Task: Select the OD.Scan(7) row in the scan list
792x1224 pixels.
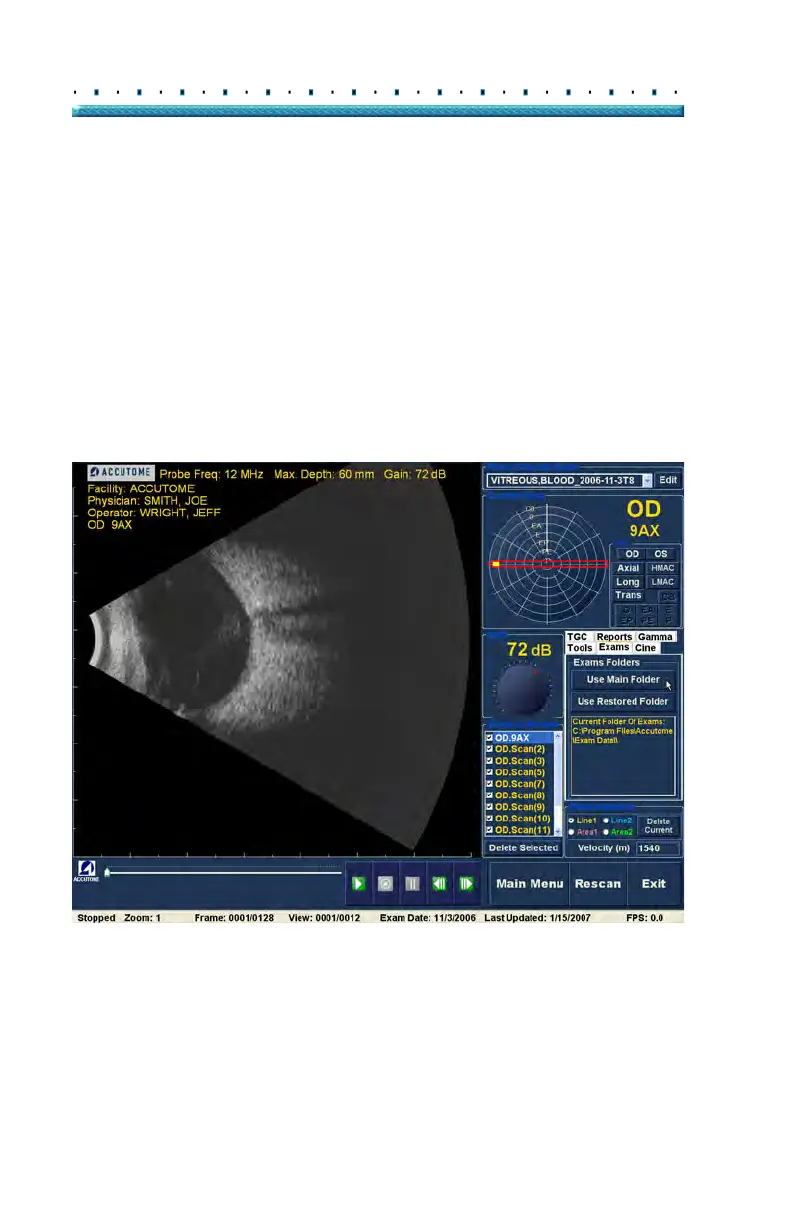Action: (518, 784)
